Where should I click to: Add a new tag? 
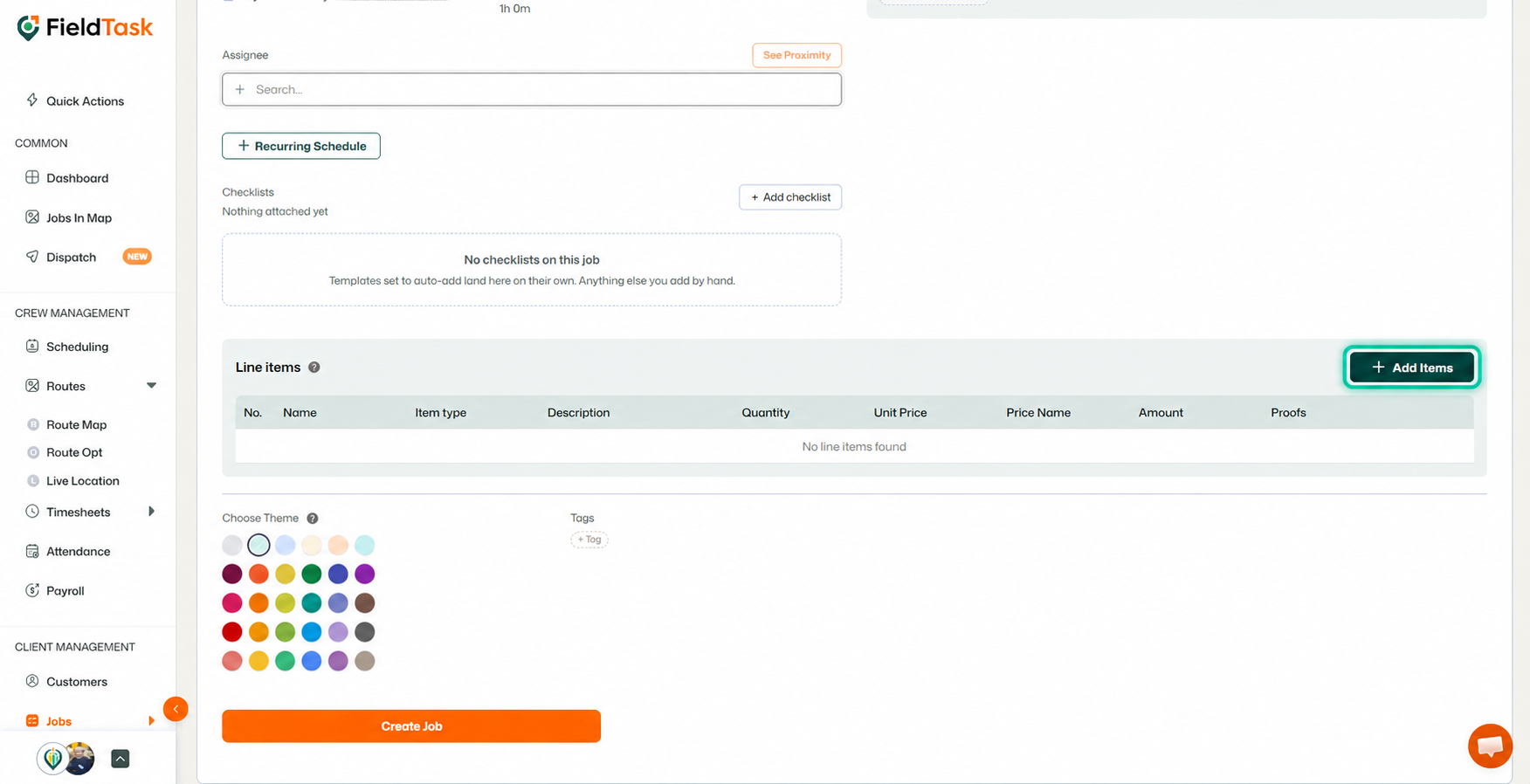coord(589,540)
